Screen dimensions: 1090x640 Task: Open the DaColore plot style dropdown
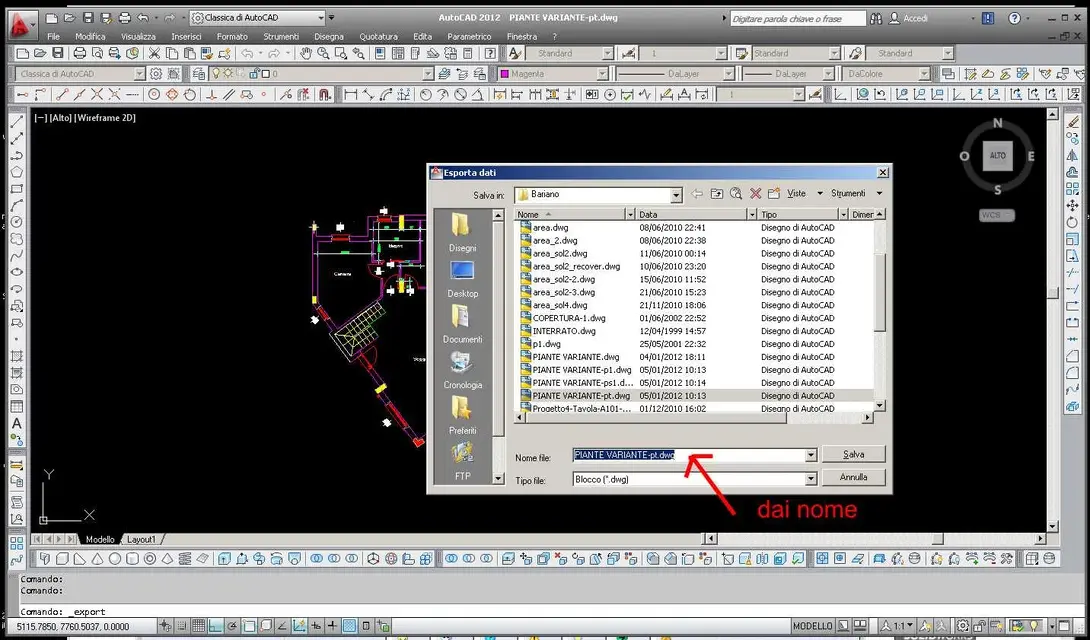pyautogui.click(x=924, y=73)
